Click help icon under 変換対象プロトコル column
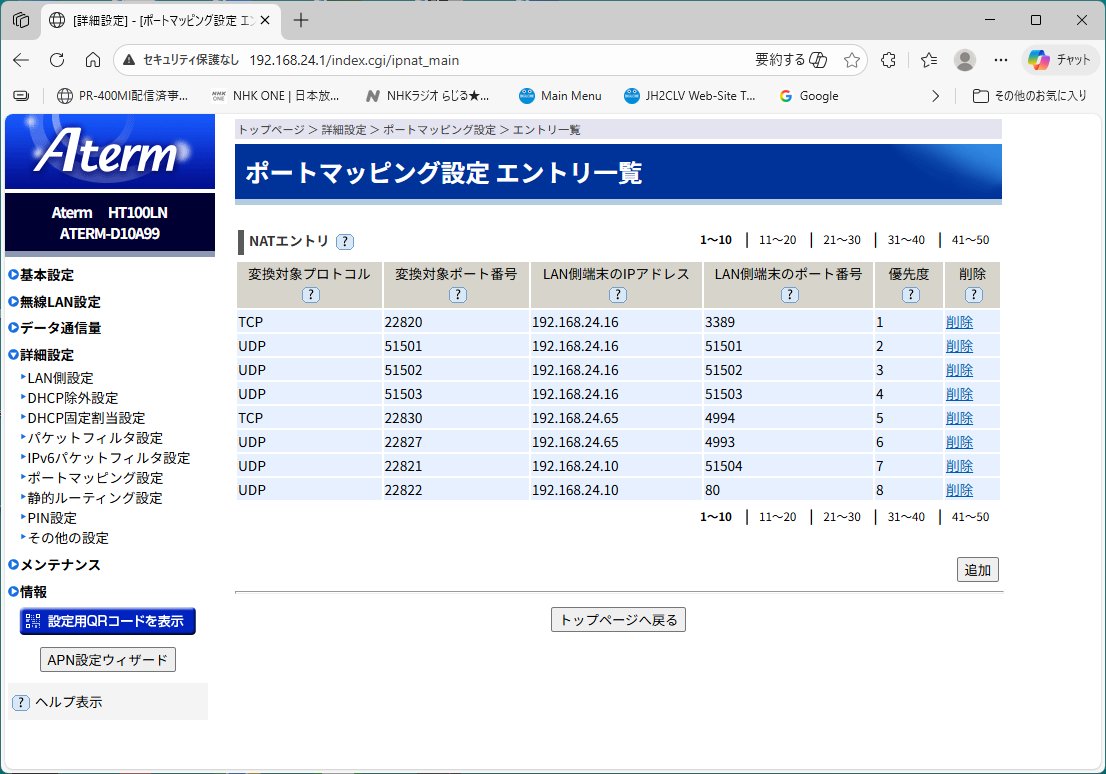1106x774 pixels. 310,294
